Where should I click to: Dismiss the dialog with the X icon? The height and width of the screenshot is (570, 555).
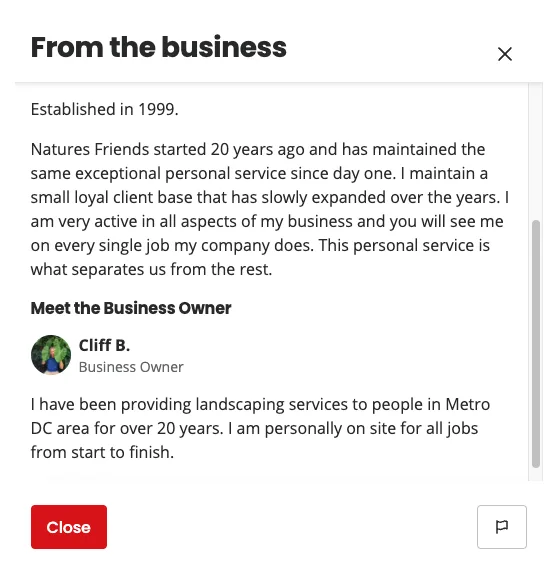504,54
